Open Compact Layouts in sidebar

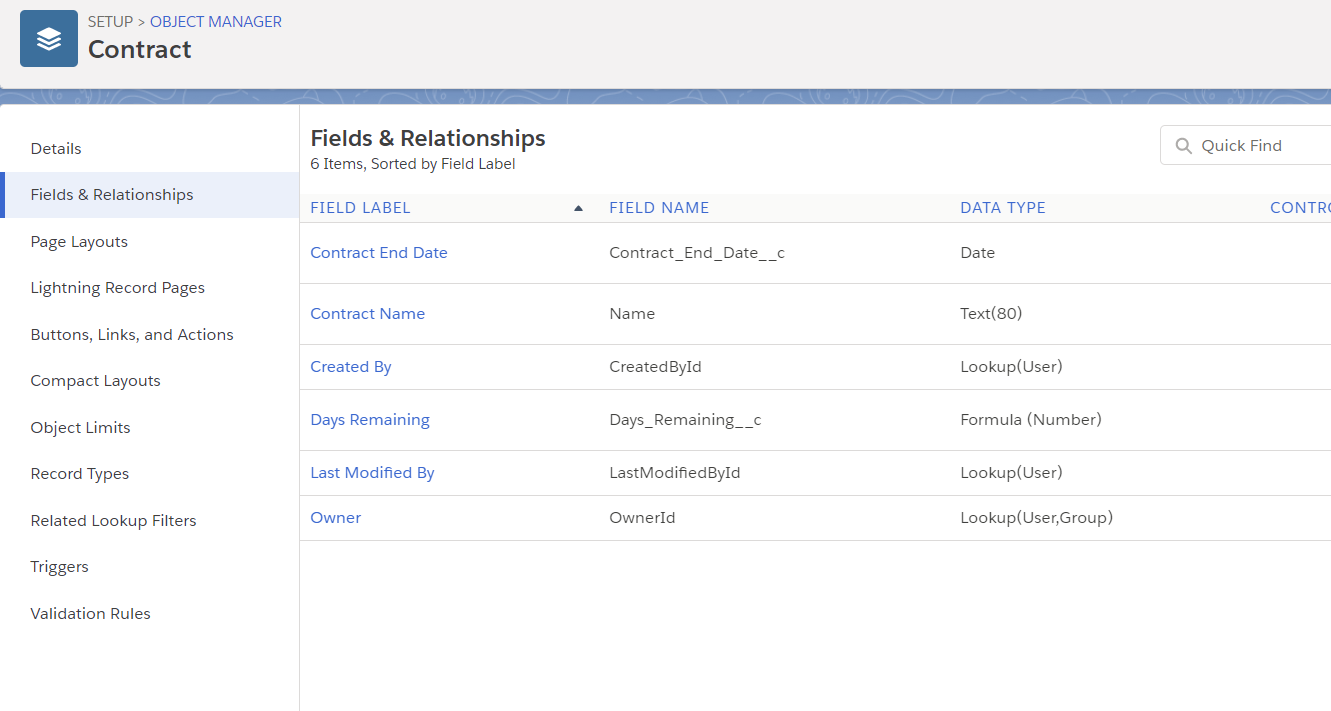[95, 381]
